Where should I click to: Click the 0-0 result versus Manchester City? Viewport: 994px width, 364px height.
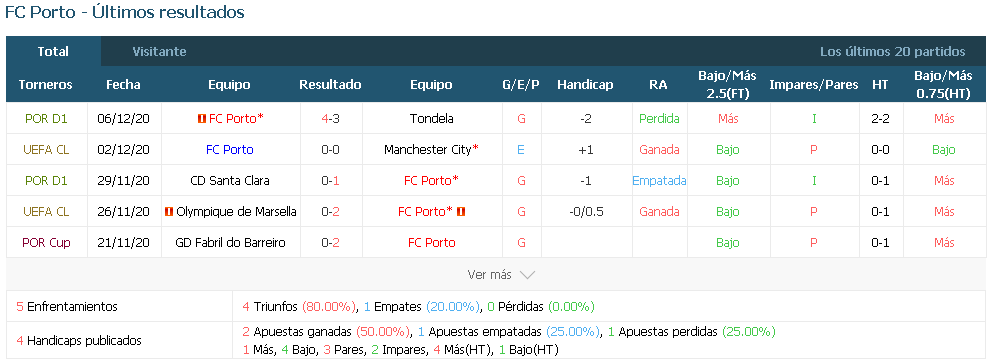(330, 150)
